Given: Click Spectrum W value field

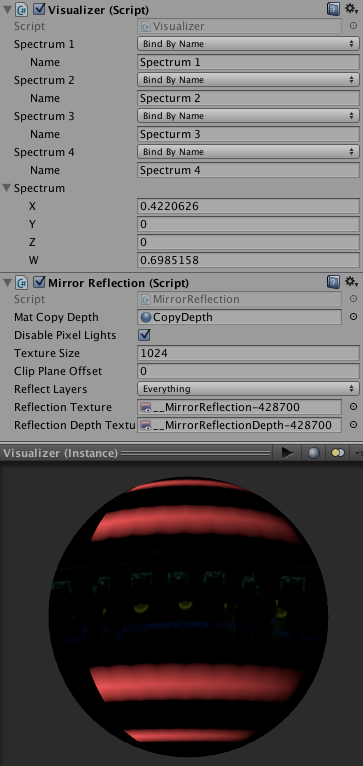Looking at the screenshot, I should pos(248,260).
